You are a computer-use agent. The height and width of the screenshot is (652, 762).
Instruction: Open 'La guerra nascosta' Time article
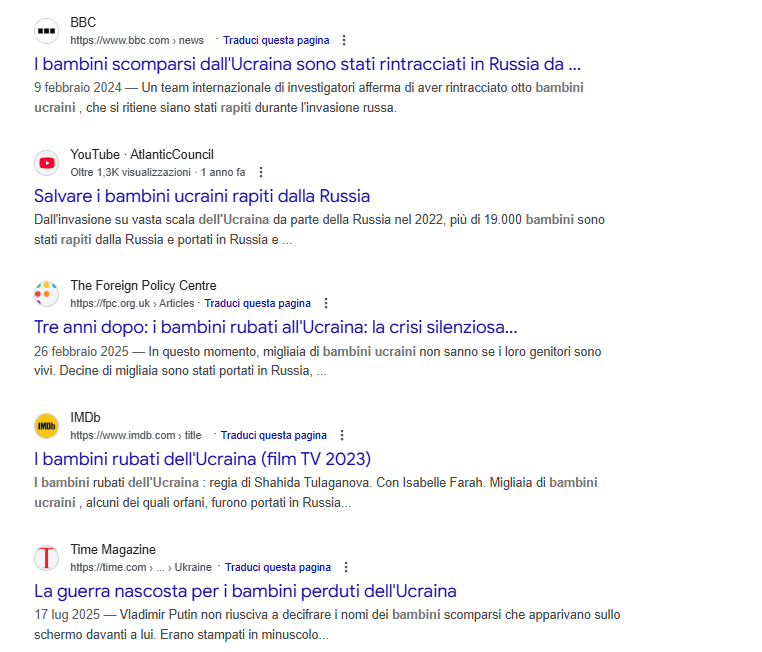tap(245, 591)
